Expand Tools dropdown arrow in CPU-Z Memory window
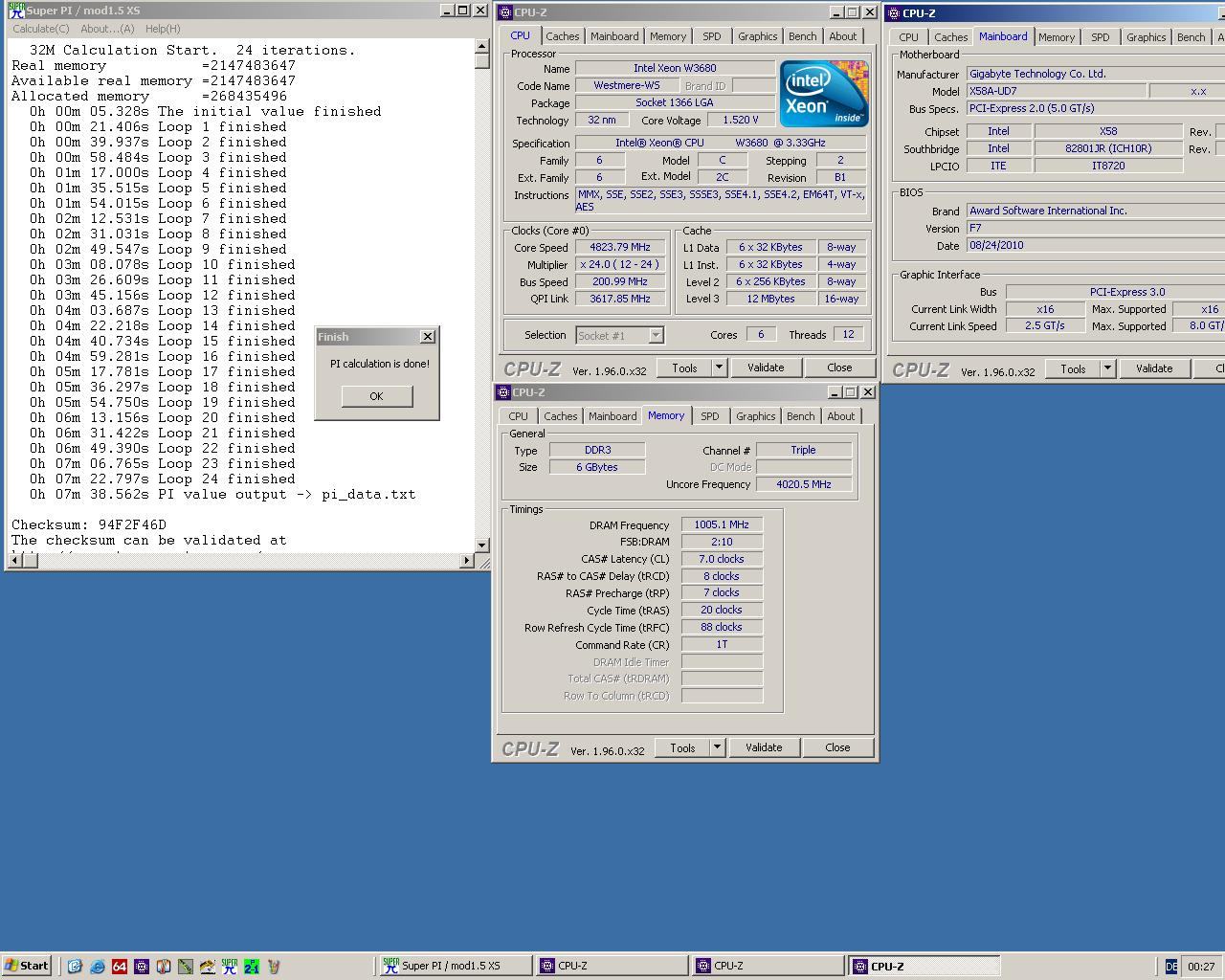 [717, 747]
